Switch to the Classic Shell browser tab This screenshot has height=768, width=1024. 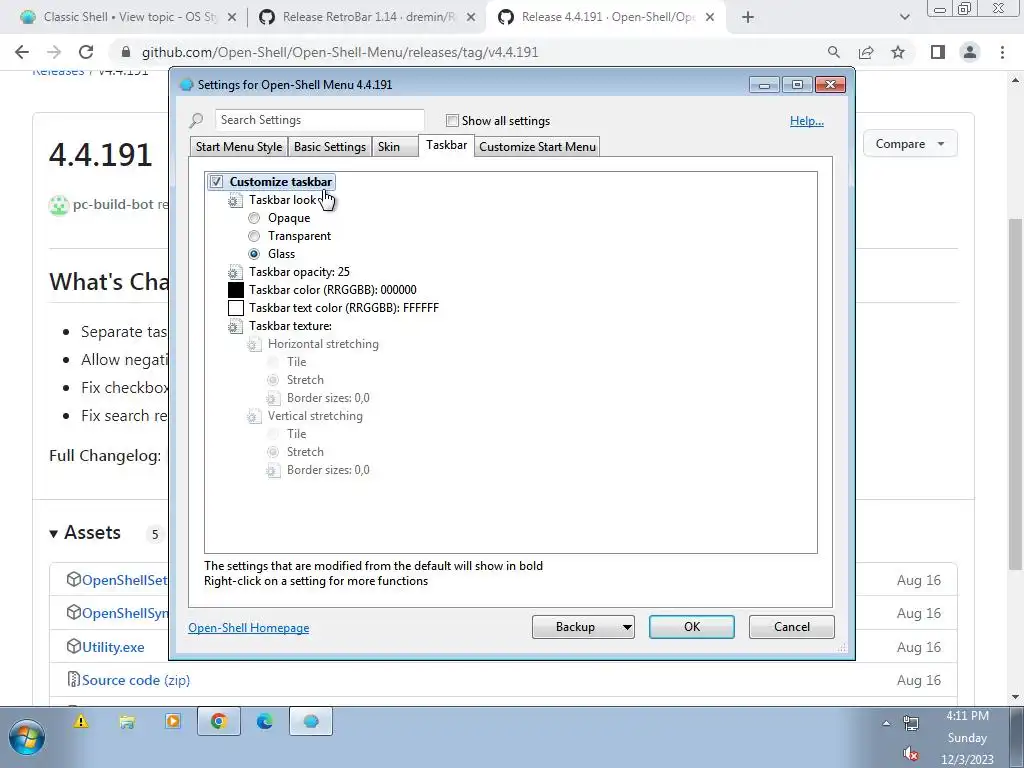(129, 17)
